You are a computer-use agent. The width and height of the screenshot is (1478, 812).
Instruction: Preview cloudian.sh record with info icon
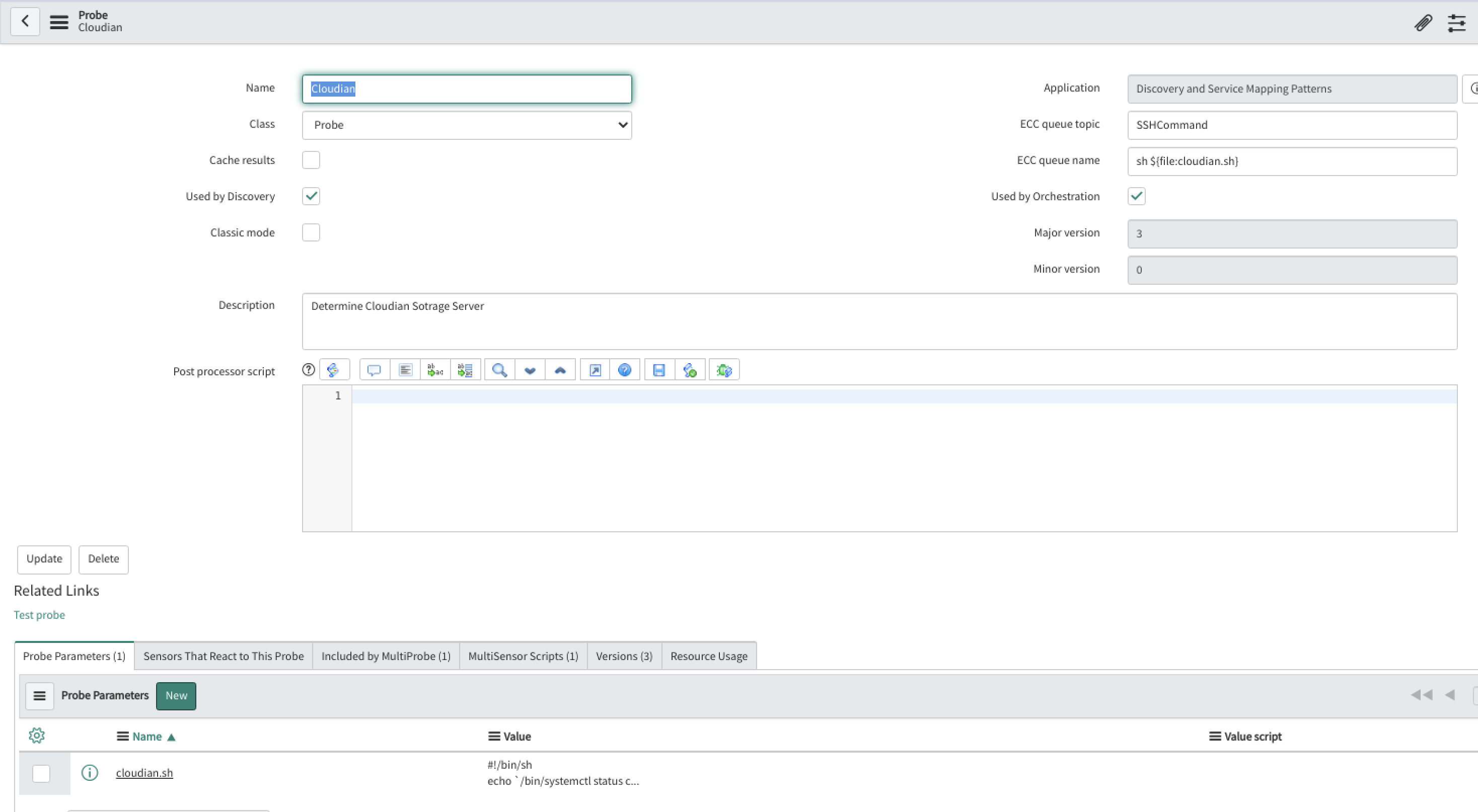90,773
